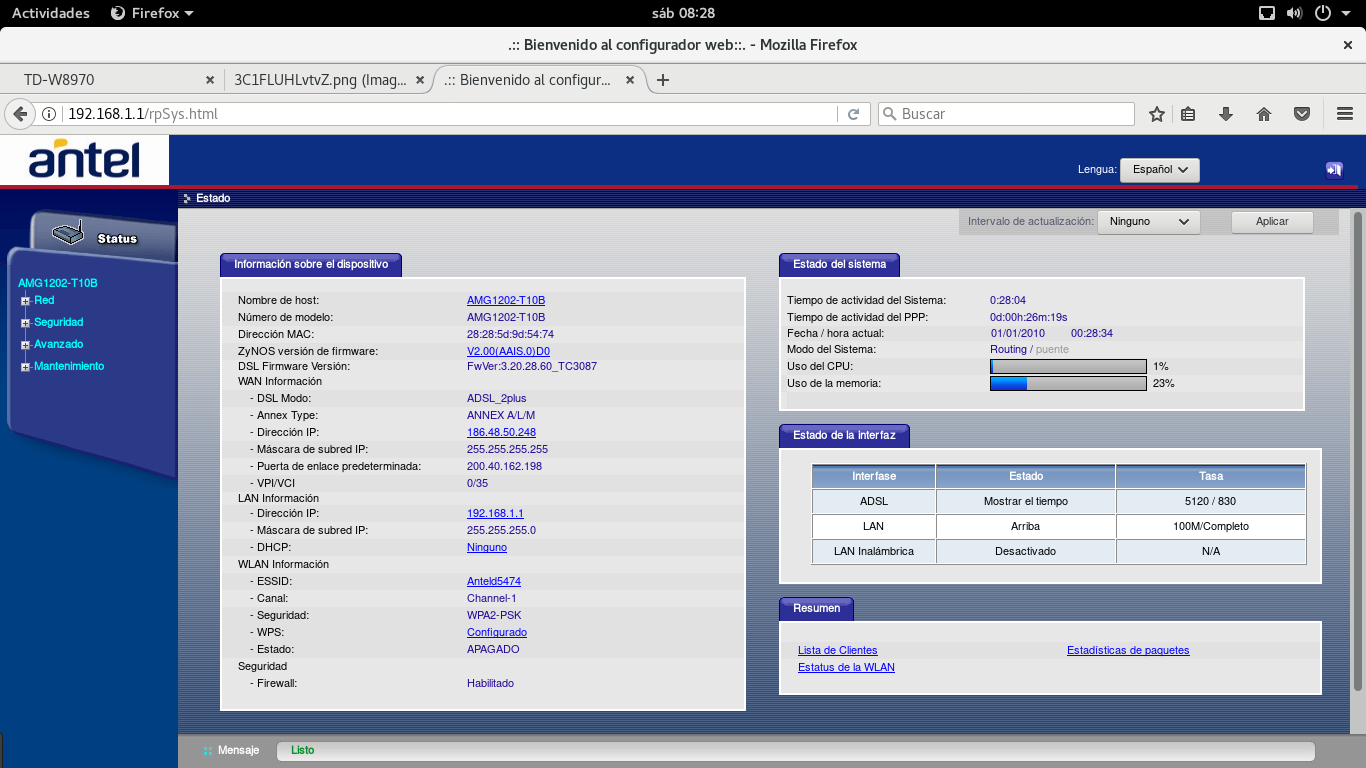1366x768 pixels.
Task: Click the Mostrar el tiempo status cell
Action: pyautogui.click(x=1026, y=501)
